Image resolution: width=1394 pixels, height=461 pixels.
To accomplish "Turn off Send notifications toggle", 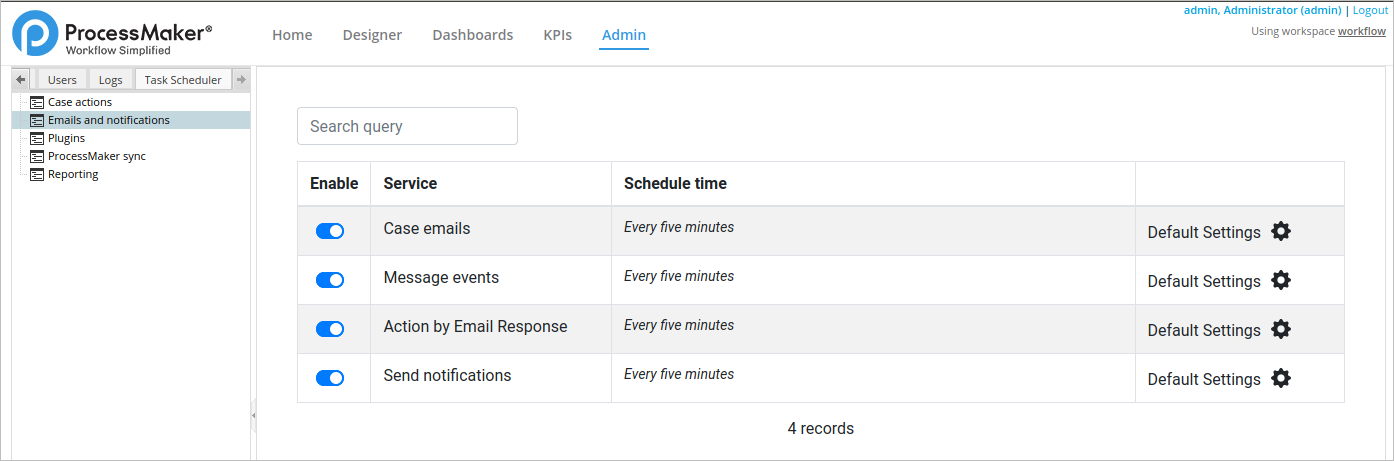I will point(330,378).
